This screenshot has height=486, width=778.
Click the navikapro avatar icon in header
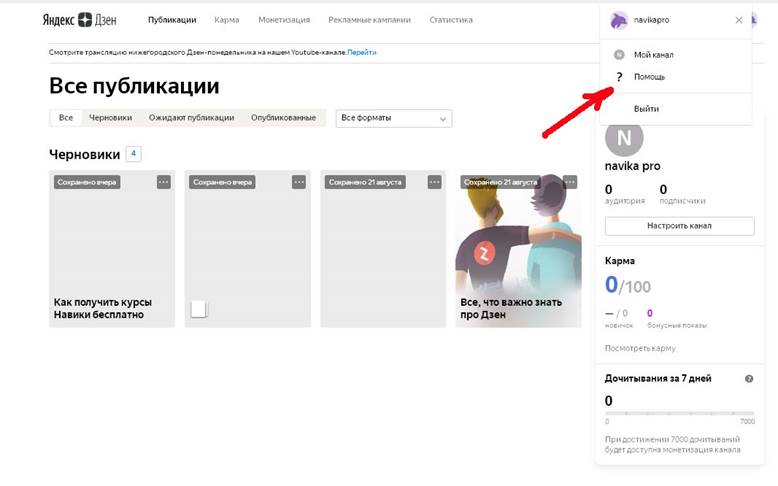[619, 20]
